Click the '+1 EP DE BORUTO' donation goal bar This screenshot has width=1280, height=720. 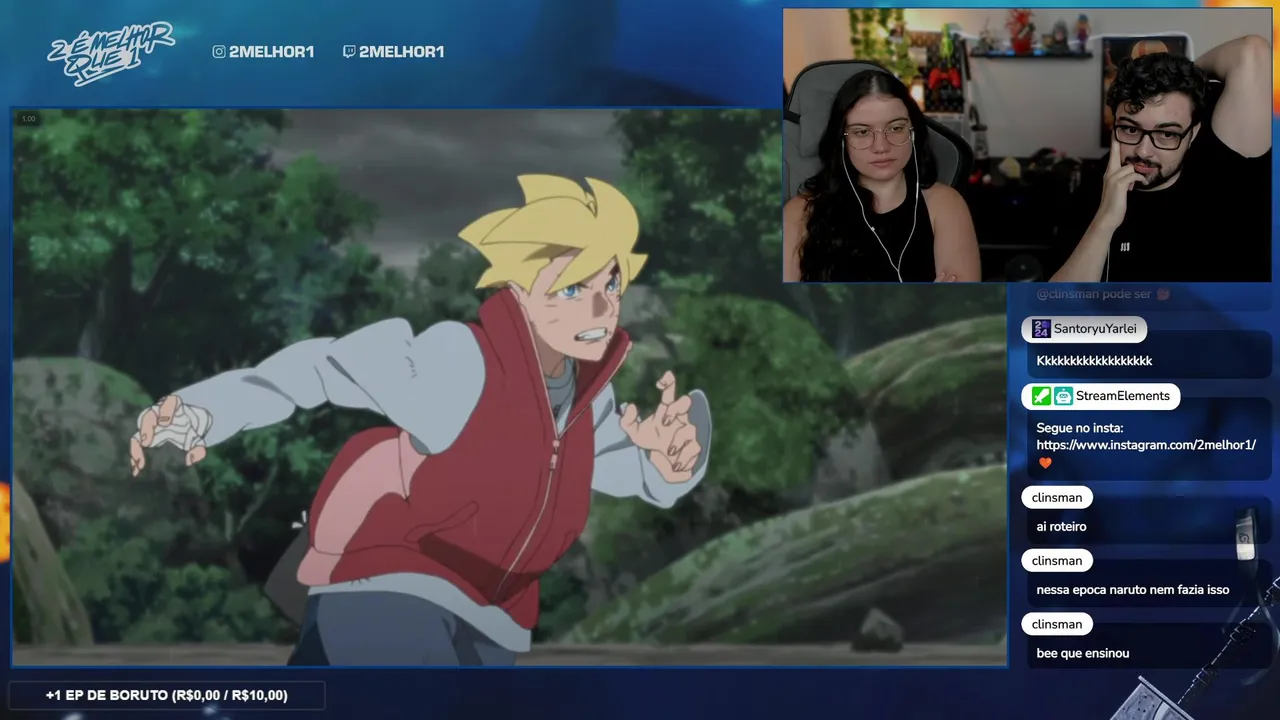pyautogui.click(x=166, y=695)
